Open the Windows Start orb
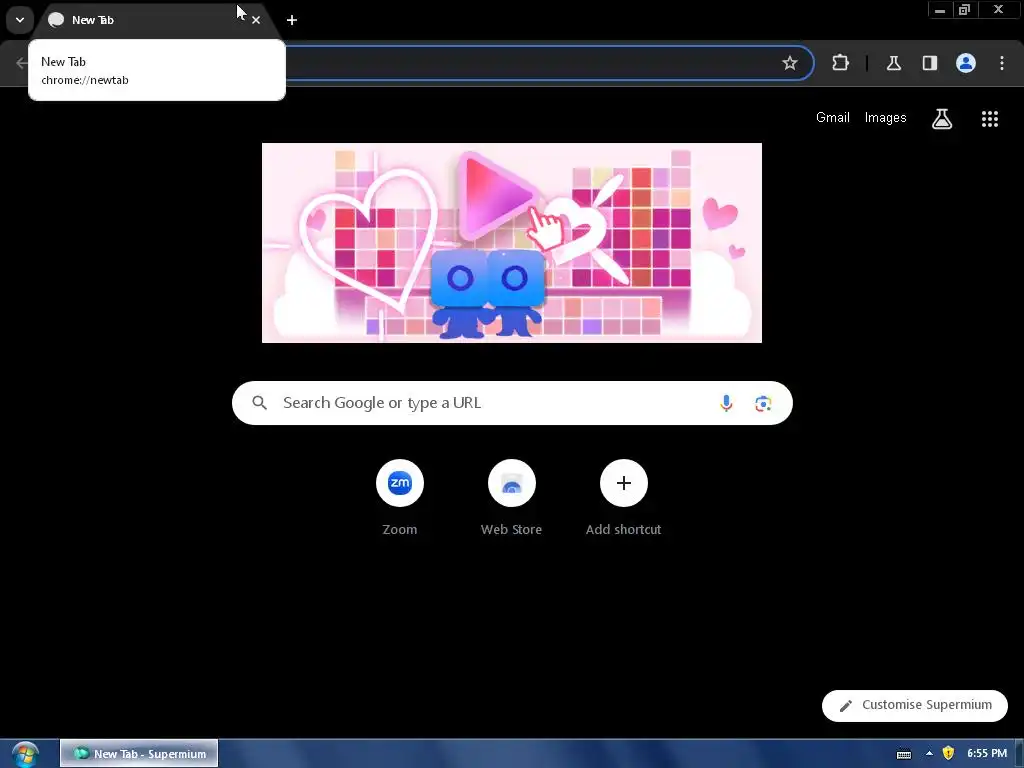Screen dimensions: 1024x768 [25, 754]
